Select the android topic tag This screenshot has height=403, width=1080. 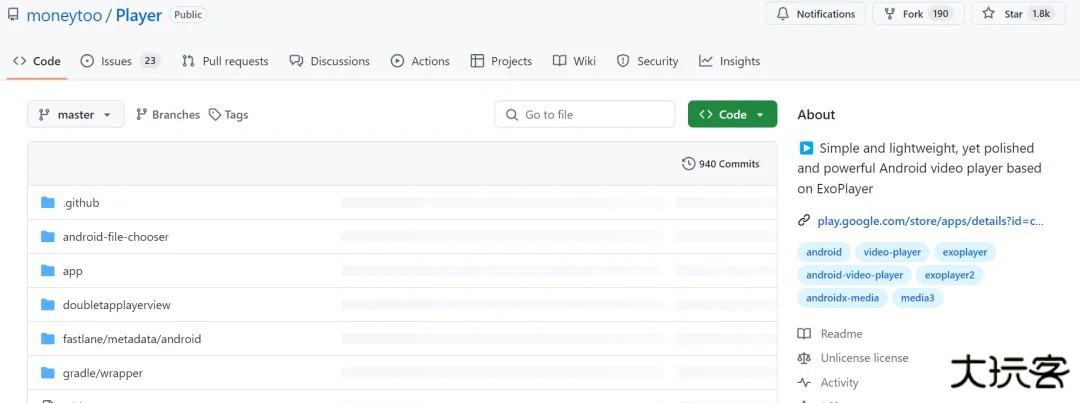click(x=824, y=252)
